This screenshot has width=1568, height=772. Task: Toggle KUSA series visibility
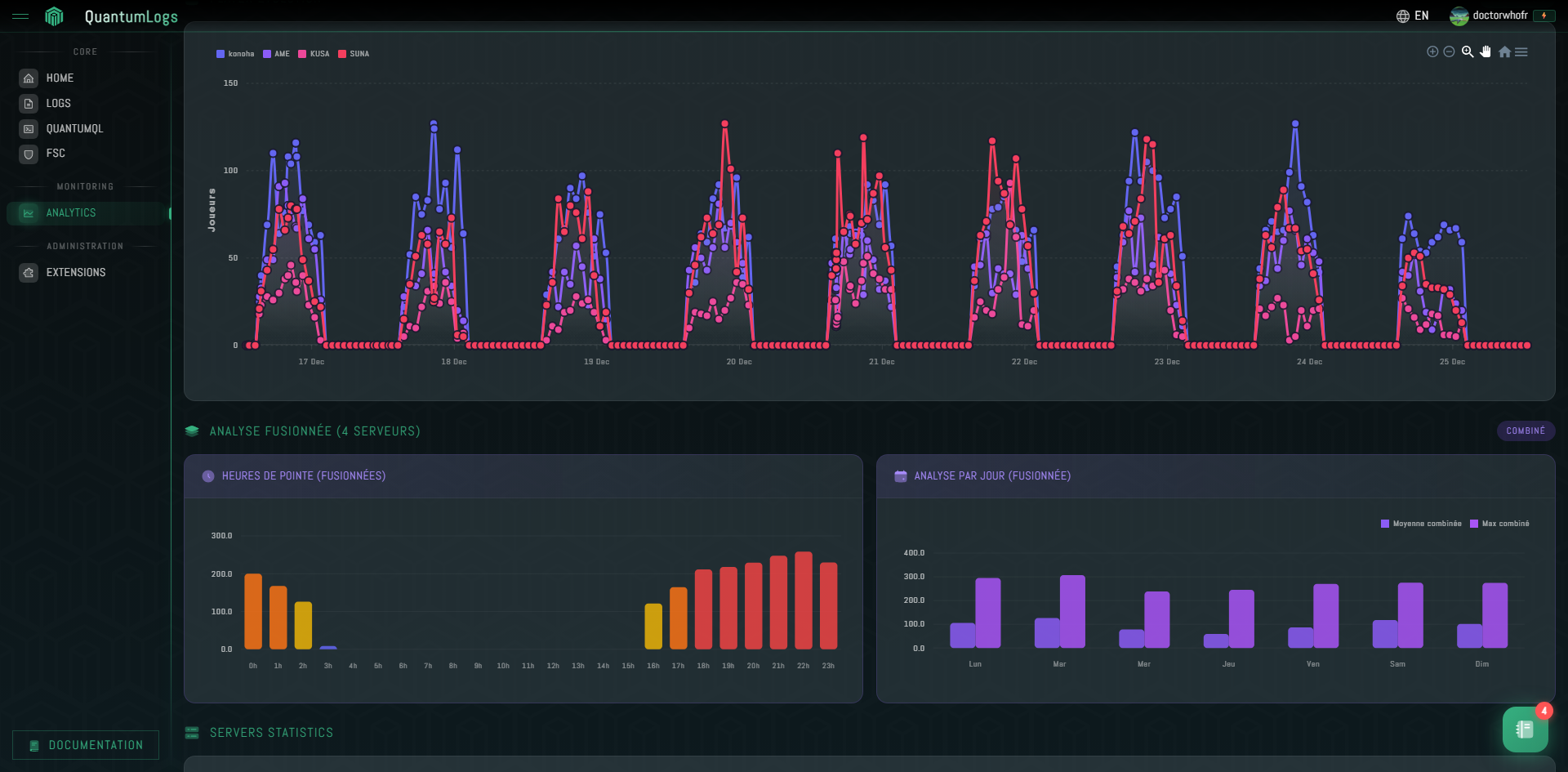pyautogui.click(x=314, y=54)
